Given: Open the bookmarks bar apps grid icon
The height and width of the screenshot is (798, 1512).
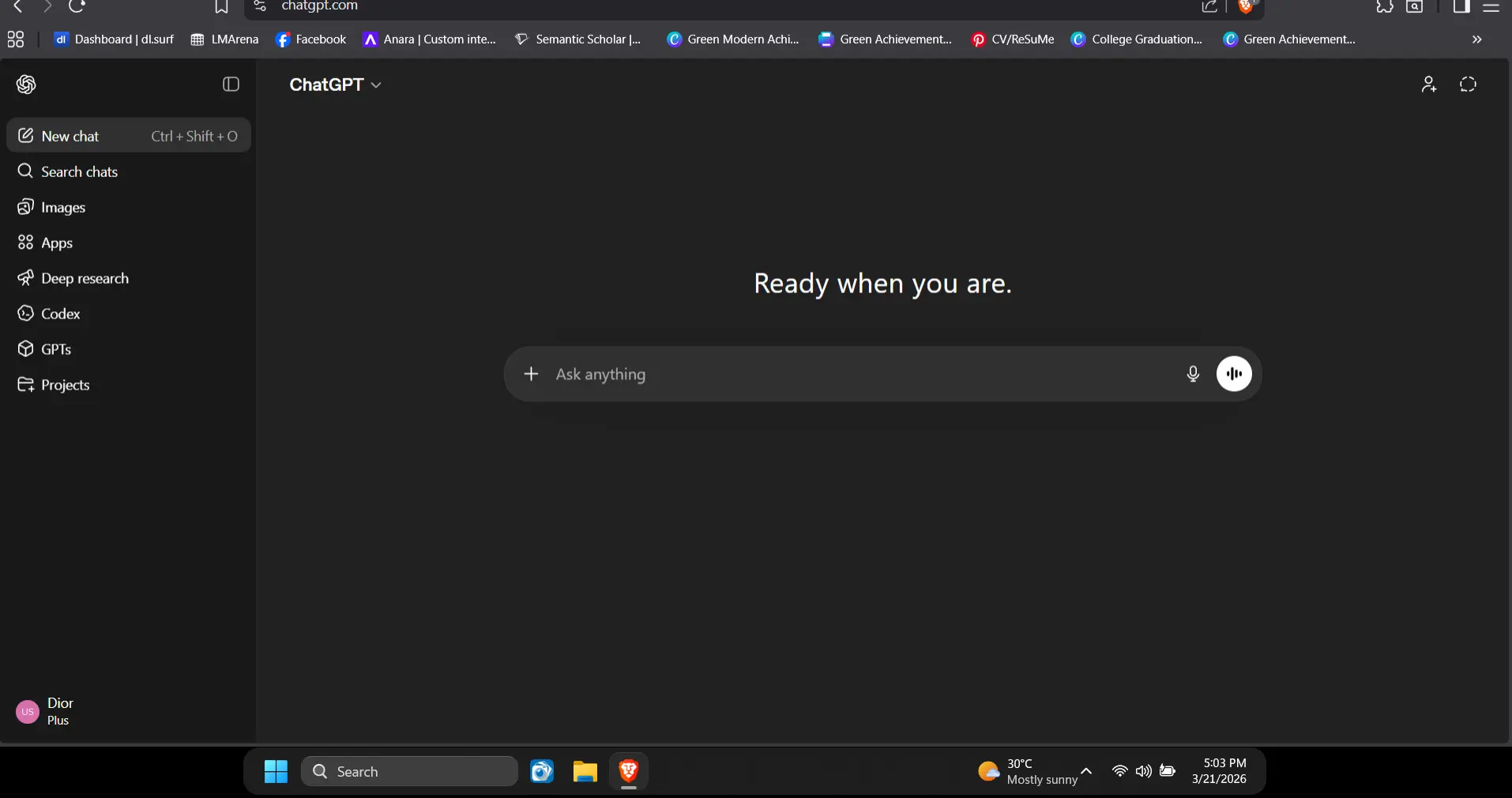Looking at the screenshot, I should (16, 40).
